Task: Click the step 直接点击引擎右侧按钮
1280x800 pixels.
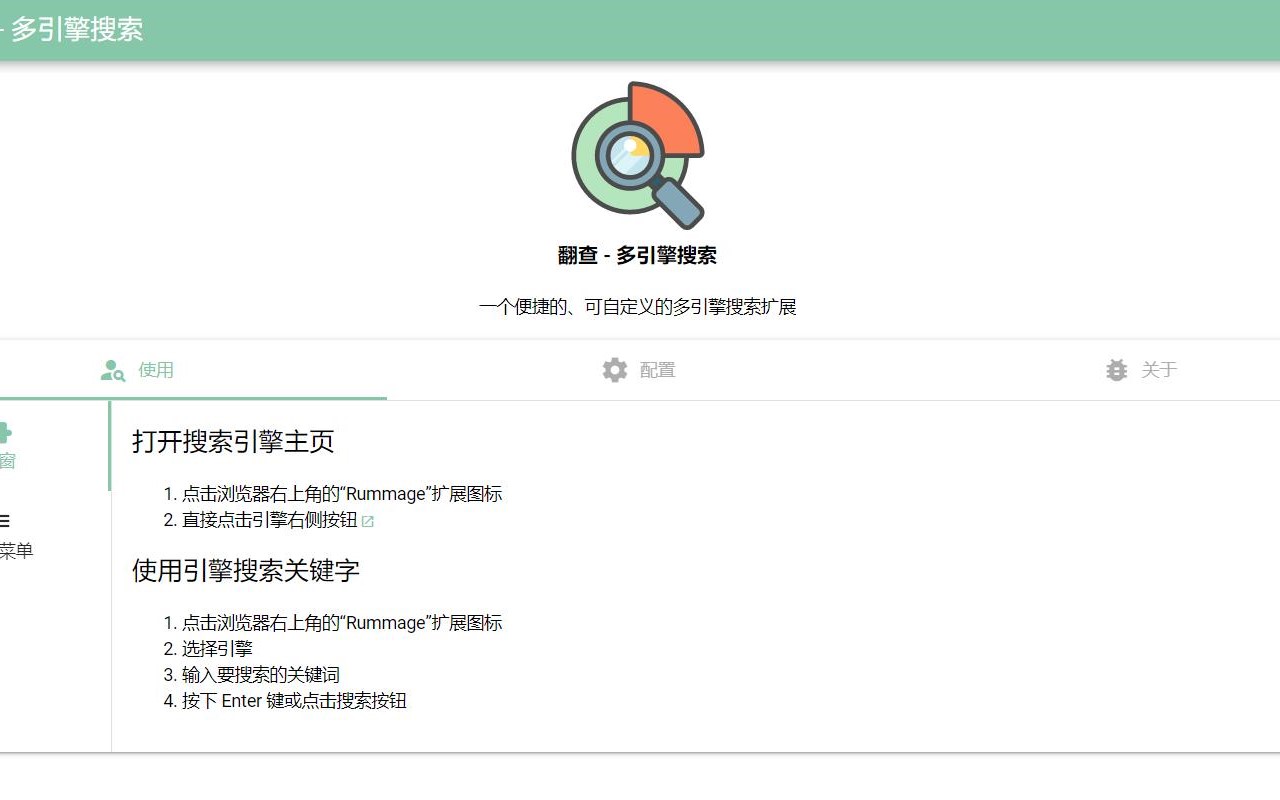Action: tap(269, 520)
